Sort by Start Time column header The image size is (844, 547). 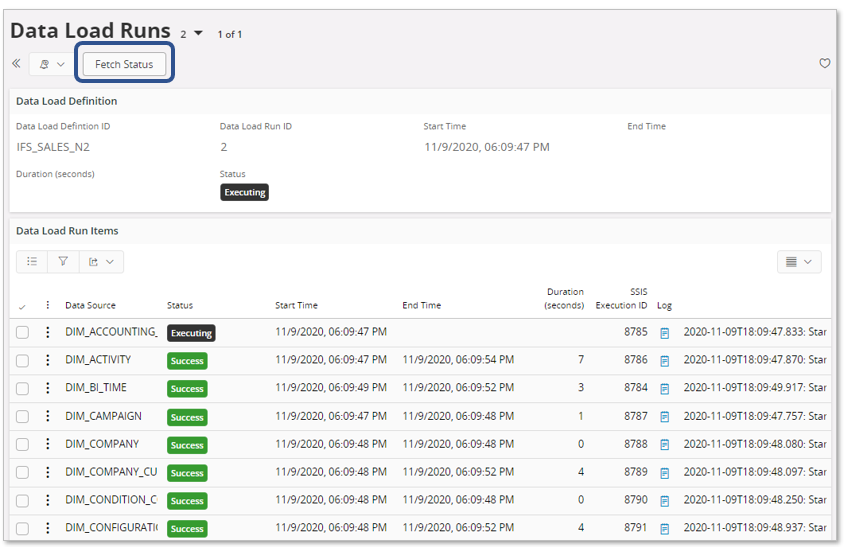pos(296,305)
